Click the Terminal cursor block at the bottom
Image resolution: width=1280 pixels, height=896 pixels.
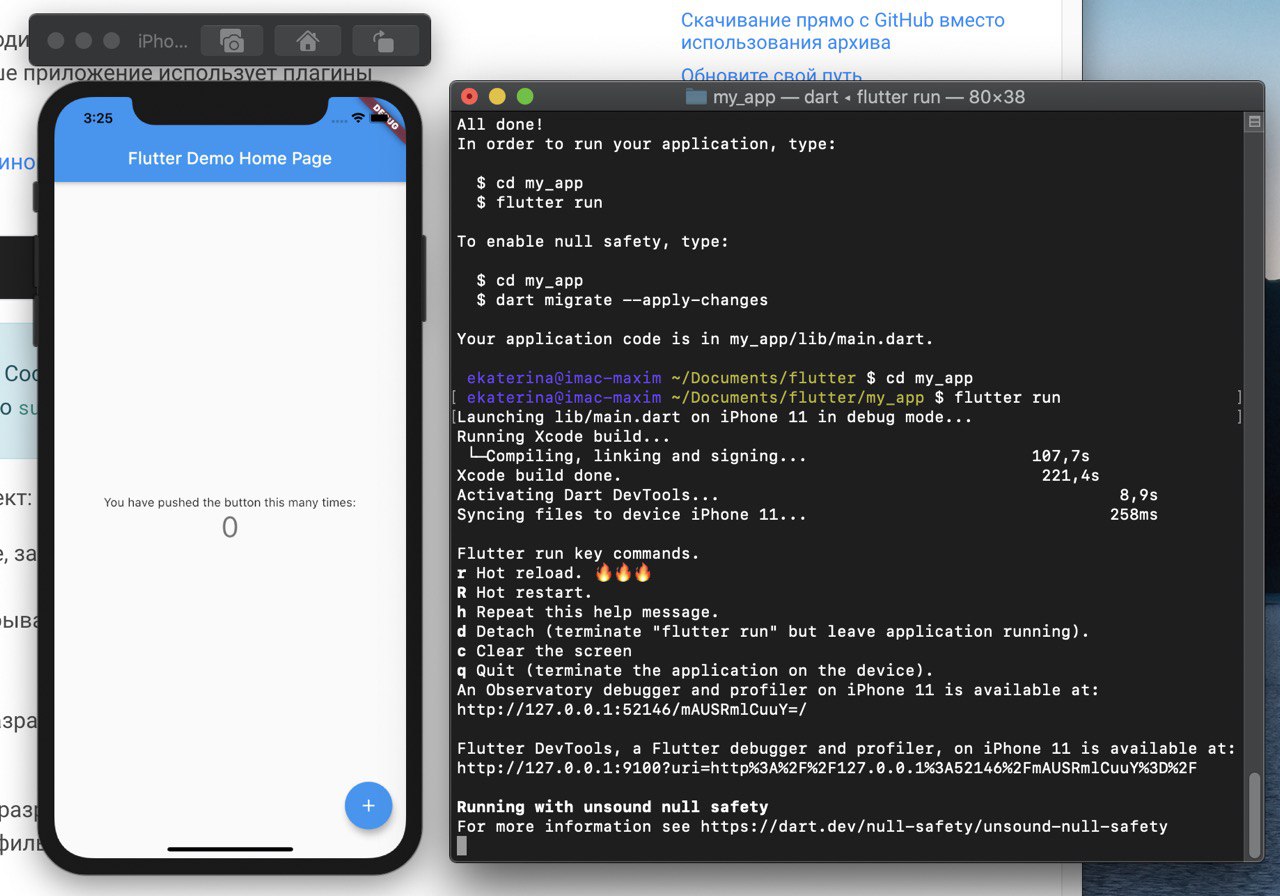tap(461, 846)
